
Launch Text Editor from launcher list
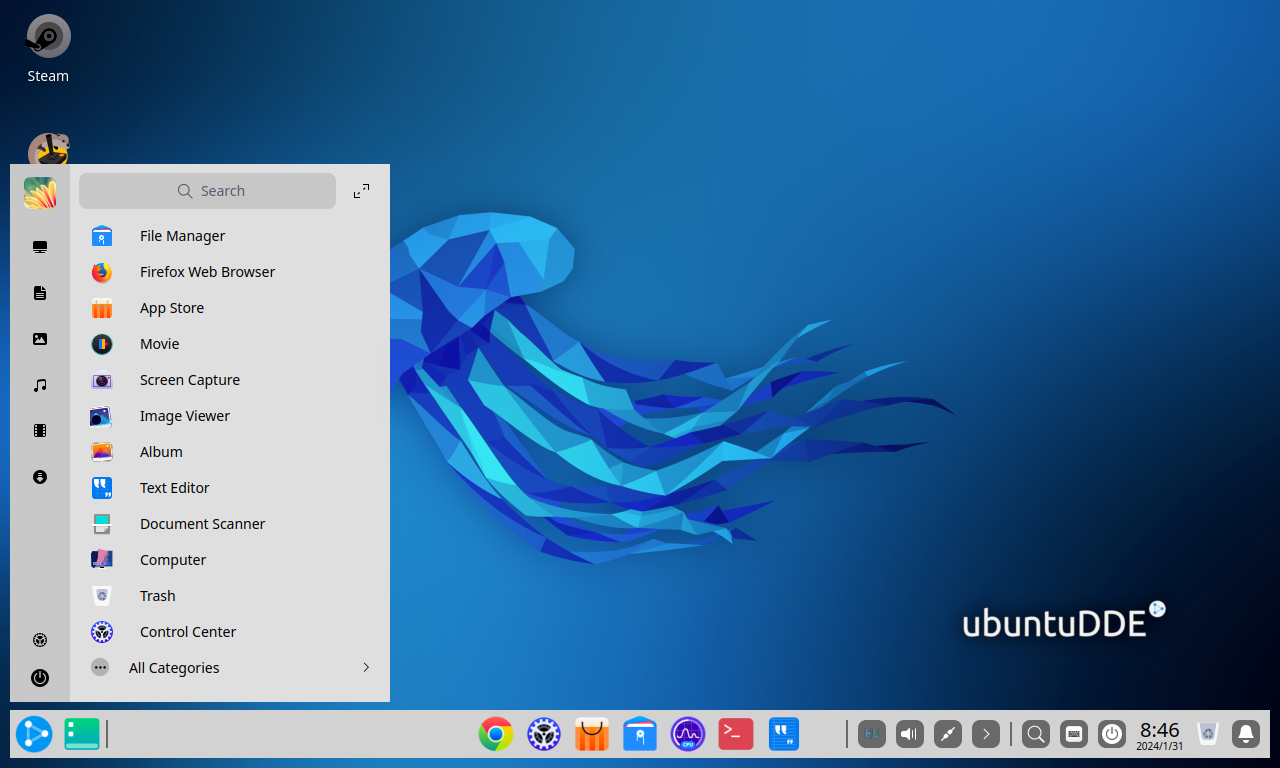(x=229, y=488)
